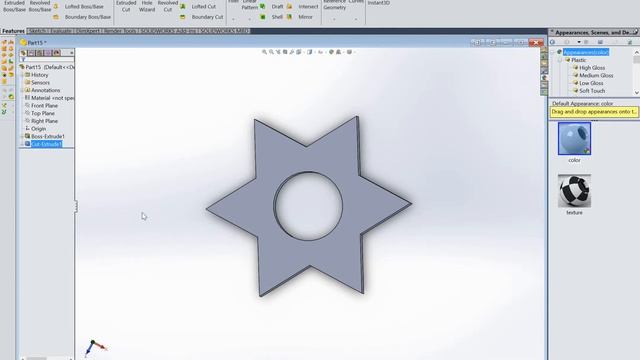The height and width of the screenshot is (360, 640).
Task: Select the Boss-Extrude1 feature
Action: (x=44, y=136)
